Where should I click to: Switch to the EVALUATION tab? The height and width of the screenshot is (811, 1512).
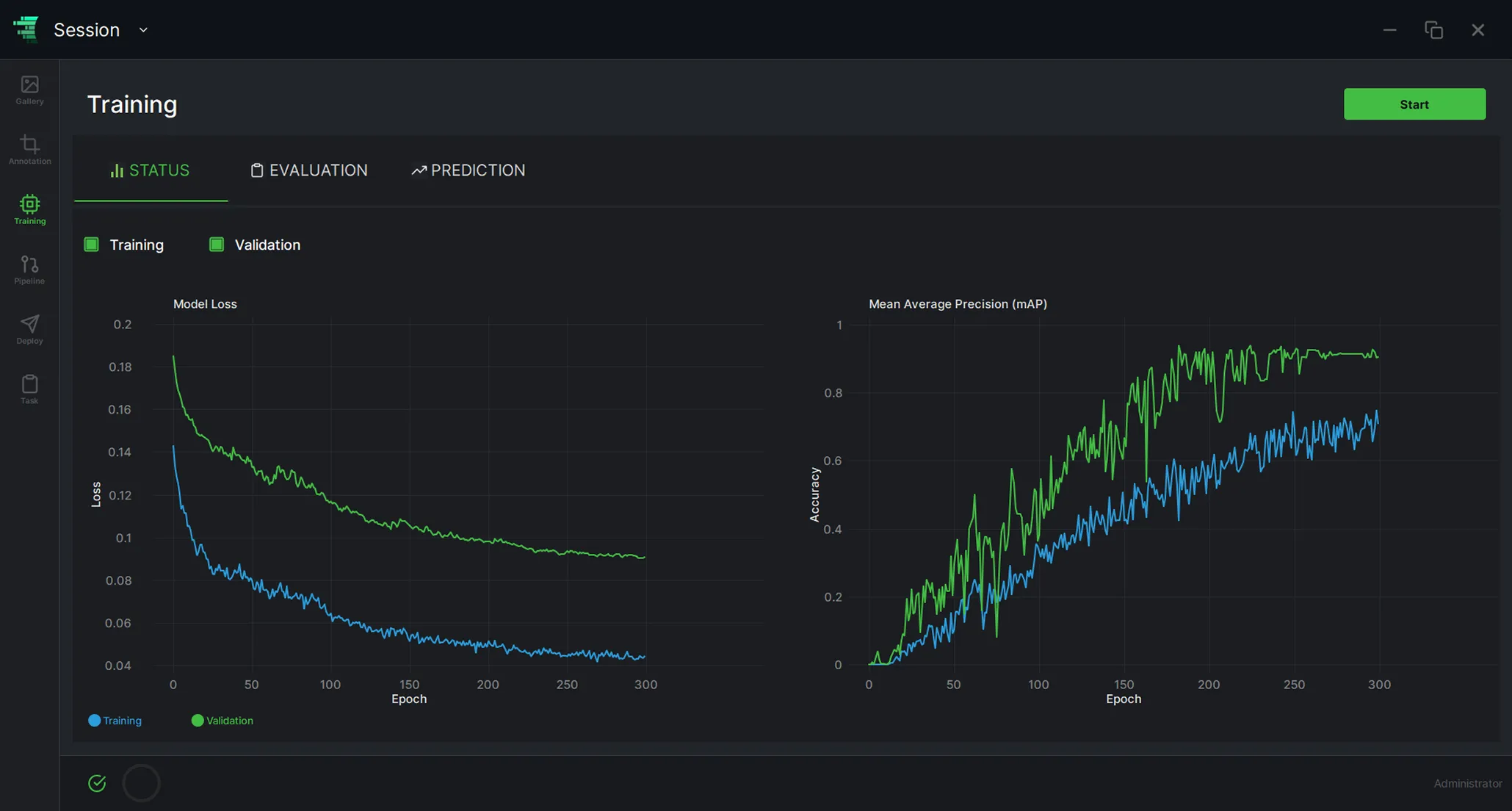pos(309,170)
